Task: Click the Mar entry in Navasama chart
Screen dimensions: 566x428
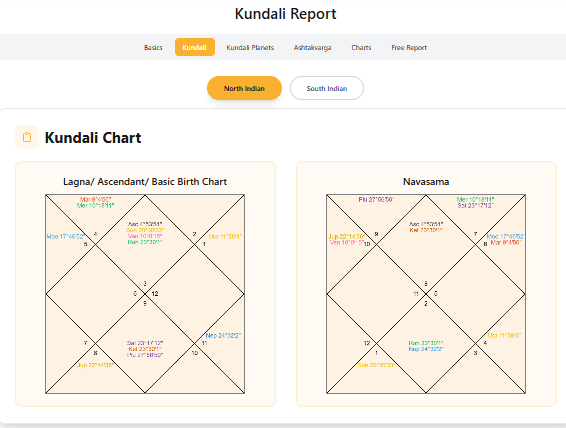Action: pyautogui.click(x=506, y=243)
